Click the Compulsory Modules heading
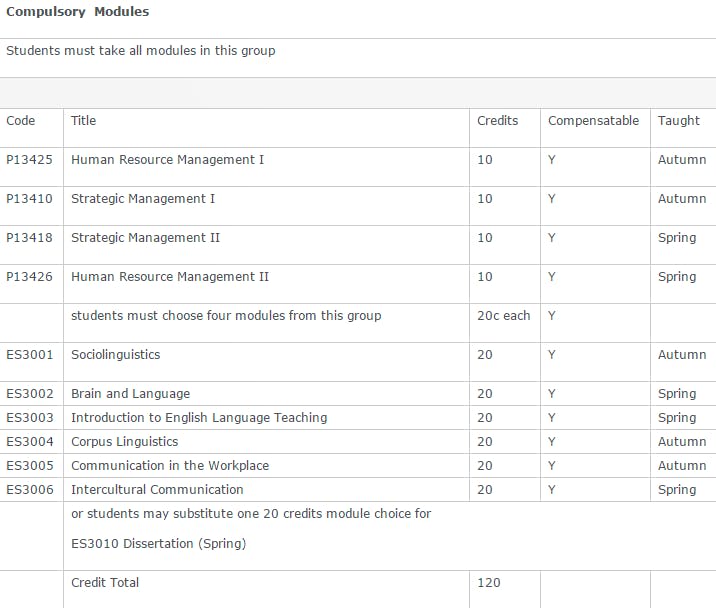The height and width of the screenshot is (608, 716). 77,12
